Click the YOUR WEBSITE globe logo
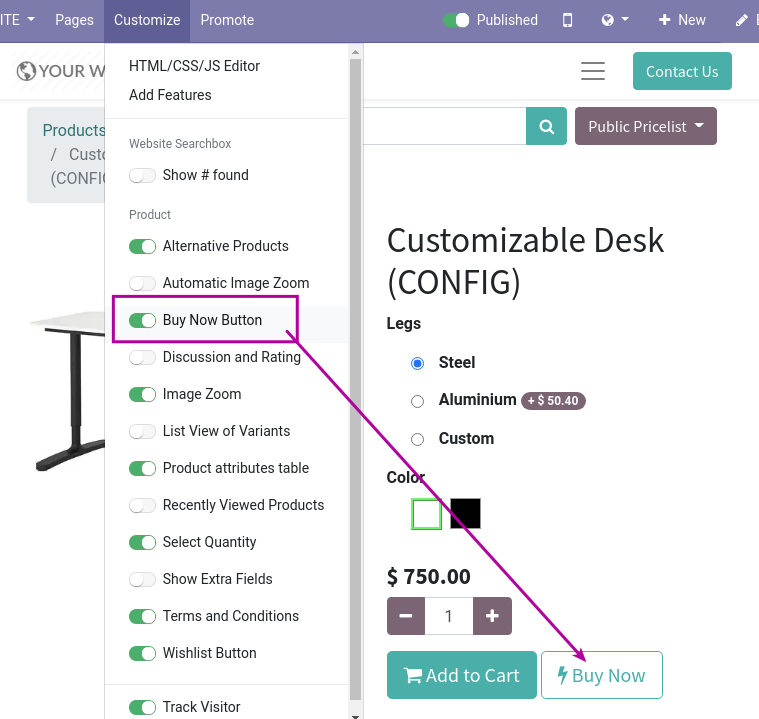759x719 pixels. [x=61, y=71]
